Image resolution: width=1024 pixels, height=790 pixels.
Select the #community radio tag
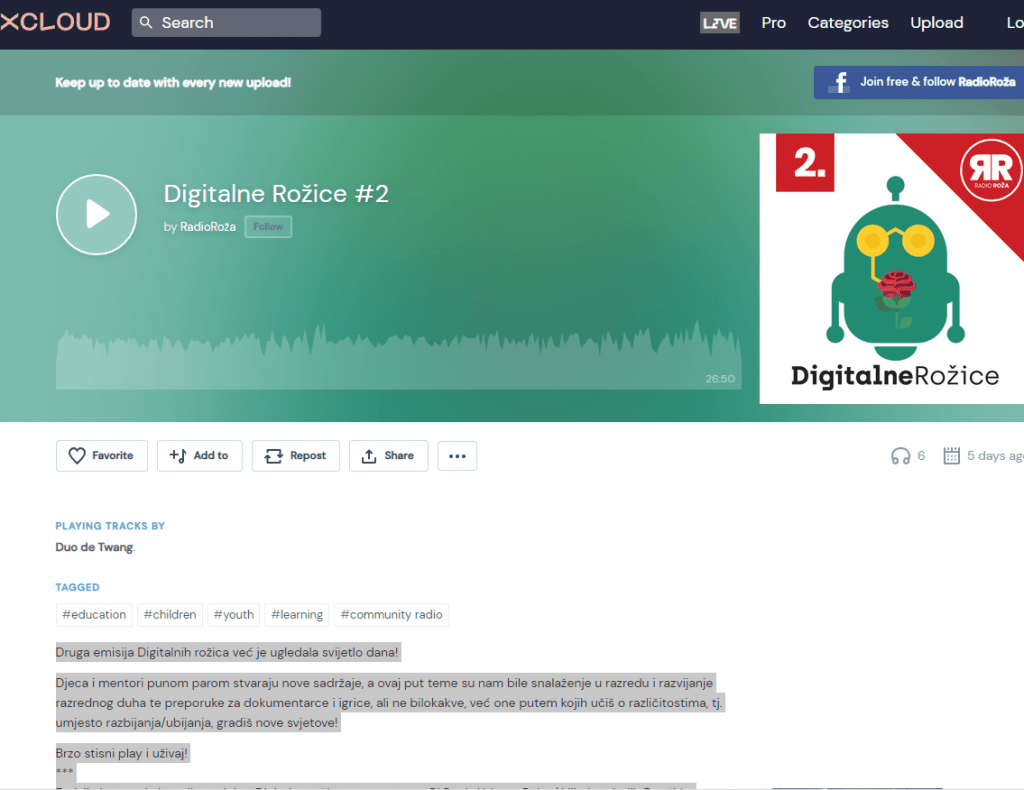[x=390, y=615]
